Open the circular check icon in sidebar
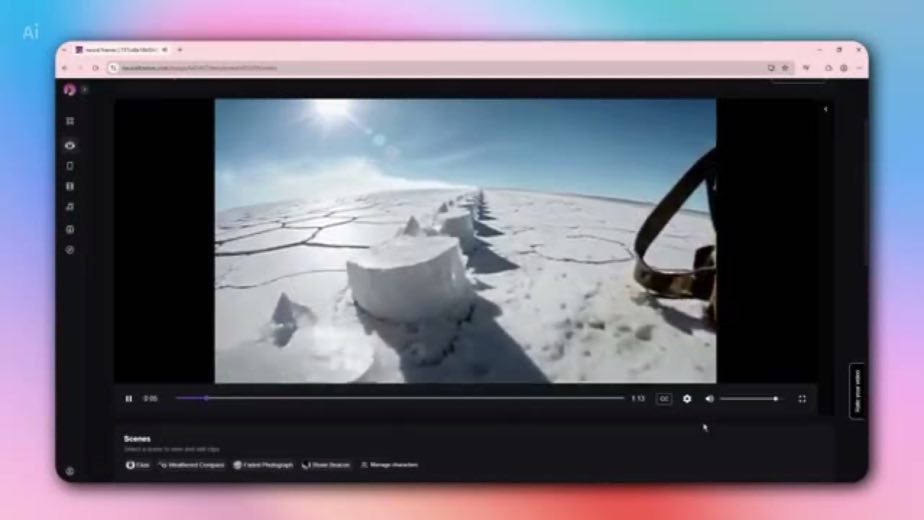 tap(70, 250)
